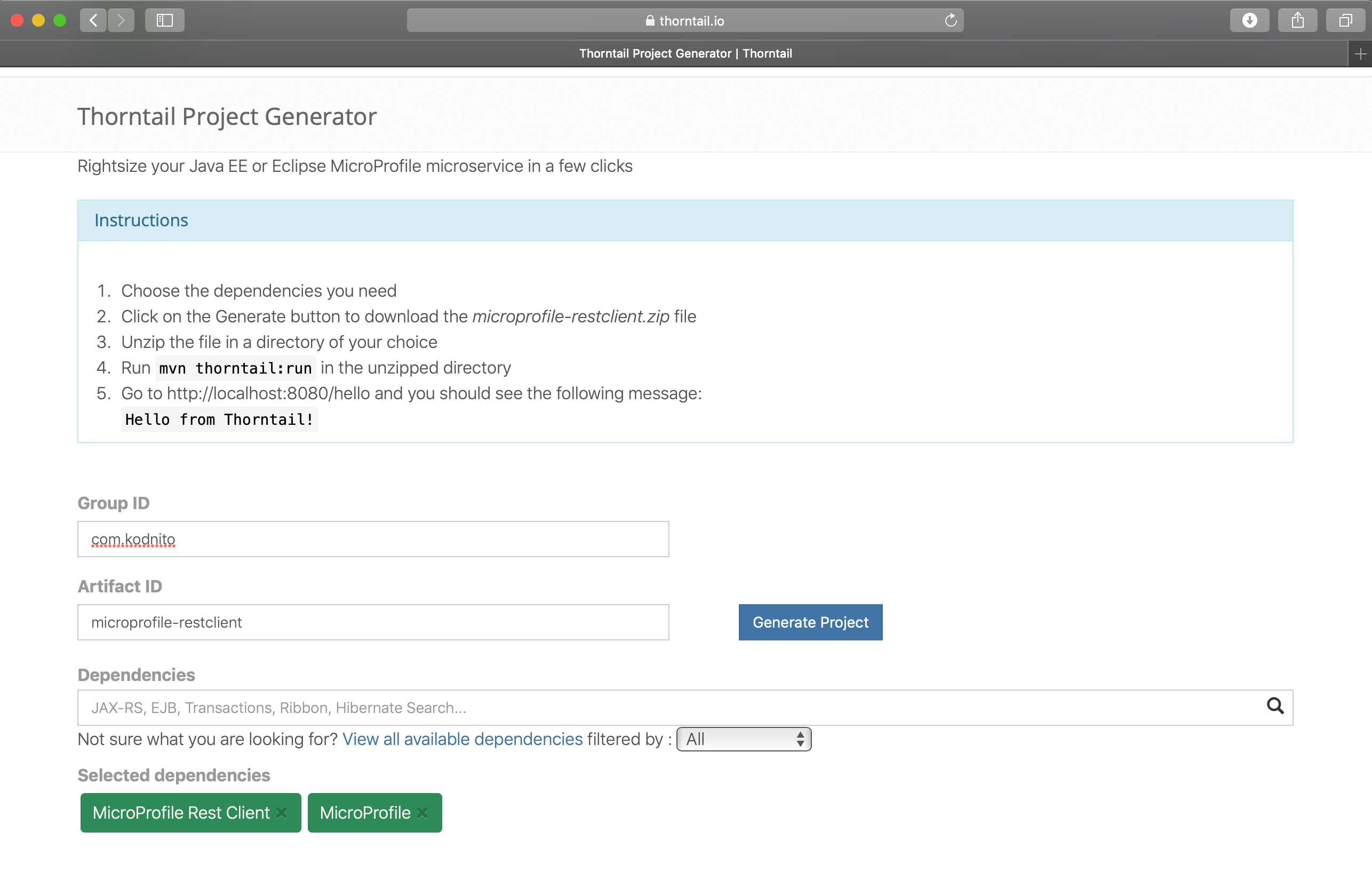Remove the MicroProfile dependency tag
This screenshot has width=1372, height=871.
[x=422, y=813]
